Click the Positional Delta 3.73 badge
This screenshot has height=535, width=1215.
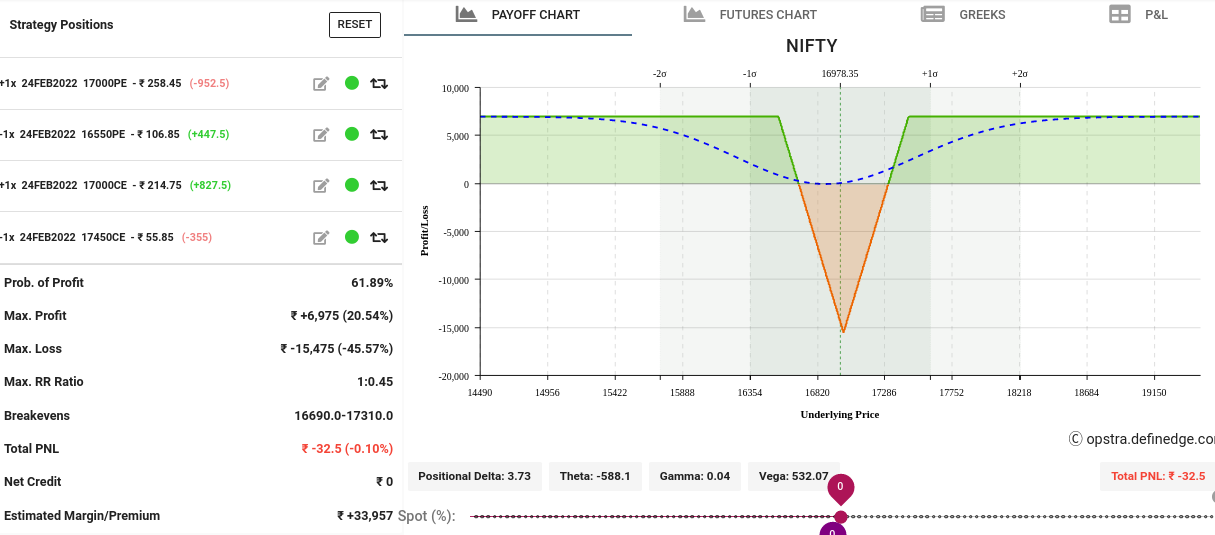tap(475, 477)
